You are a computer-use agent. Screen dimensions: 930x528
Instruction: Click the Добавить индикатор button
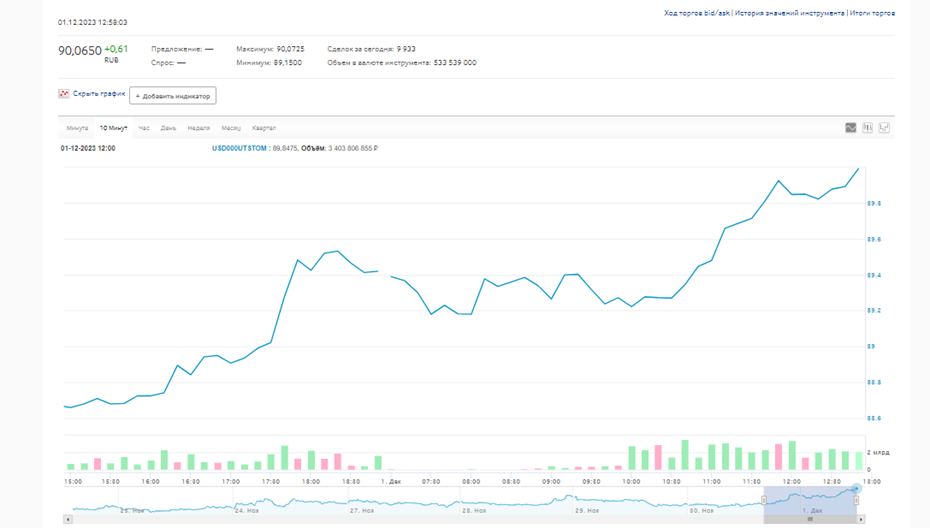point(173,96)
